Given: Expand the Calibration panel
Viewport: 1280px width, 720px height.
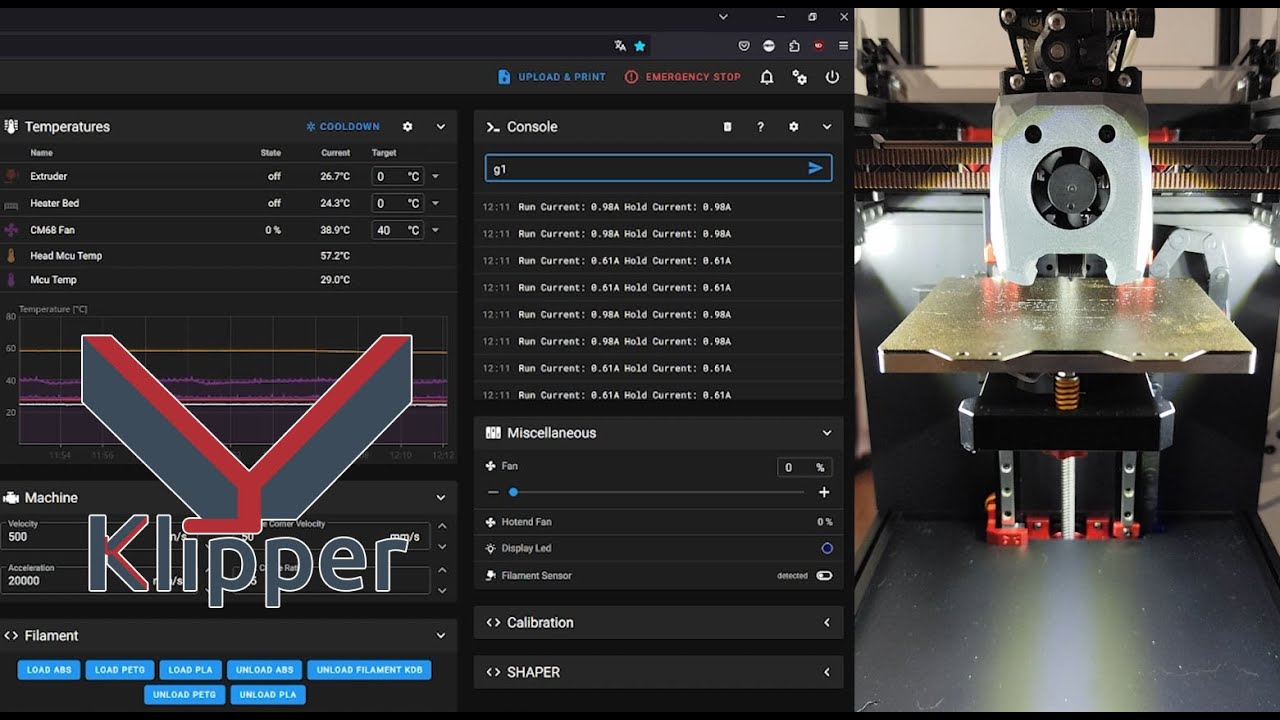Looking at the screenshot, I should 826,622.
